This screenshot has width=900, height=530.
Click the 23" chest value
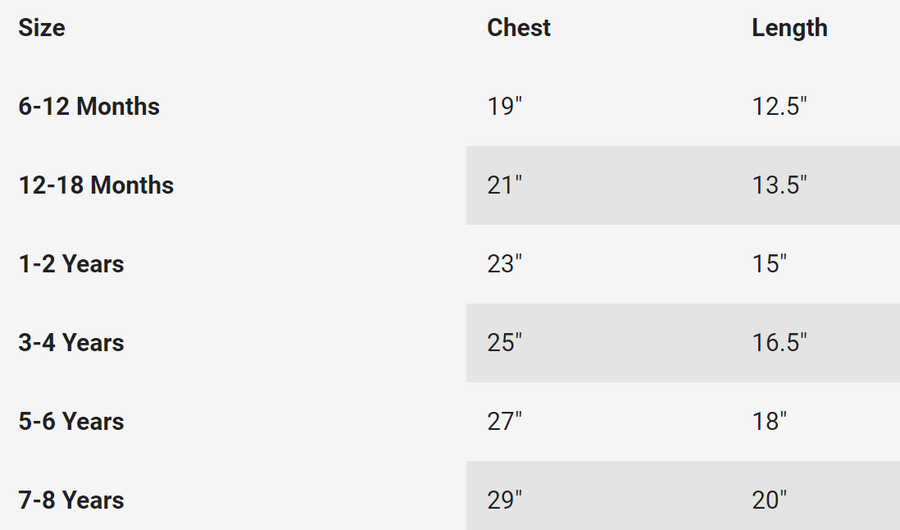[505, 264]
